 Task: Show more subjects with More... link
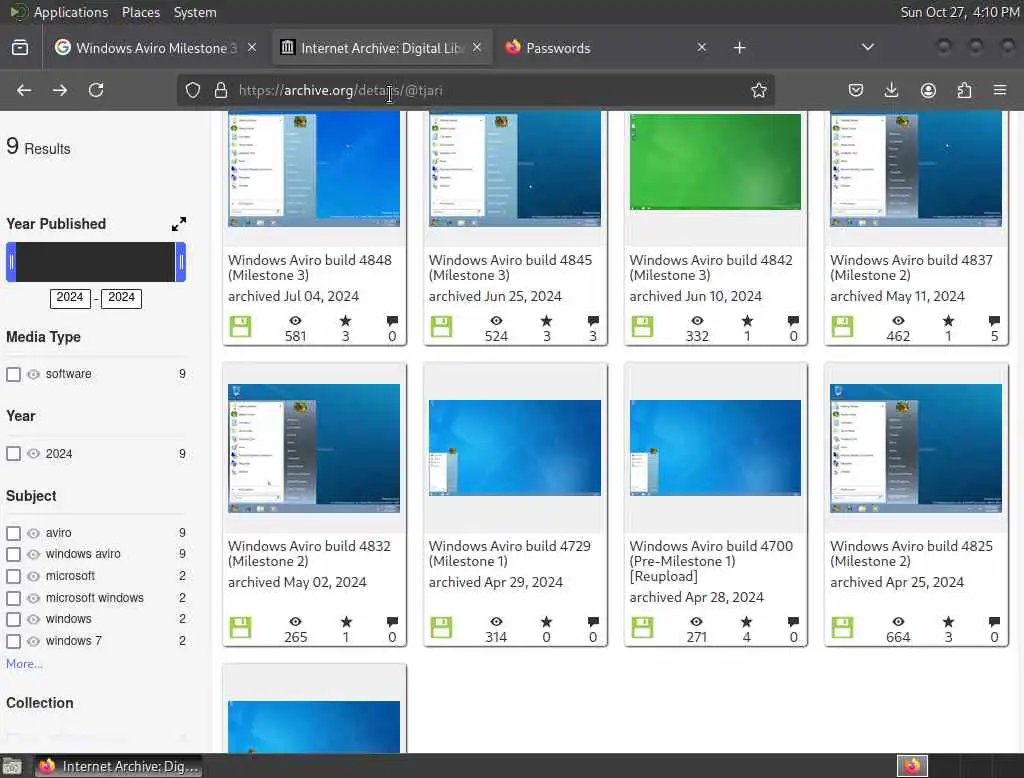click(x=24, y=664)
